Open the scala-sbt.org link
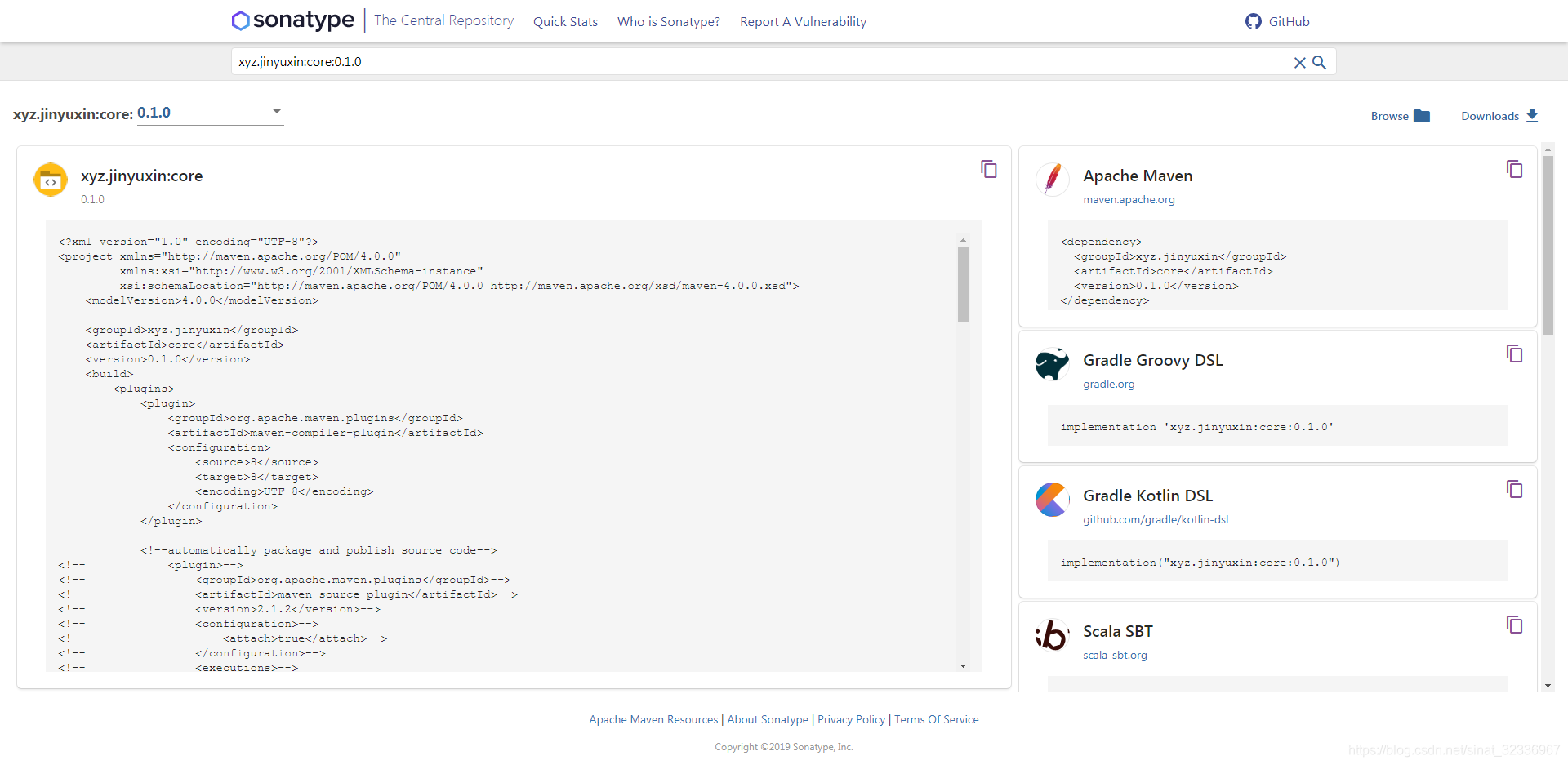 (x=1115, y=655)
